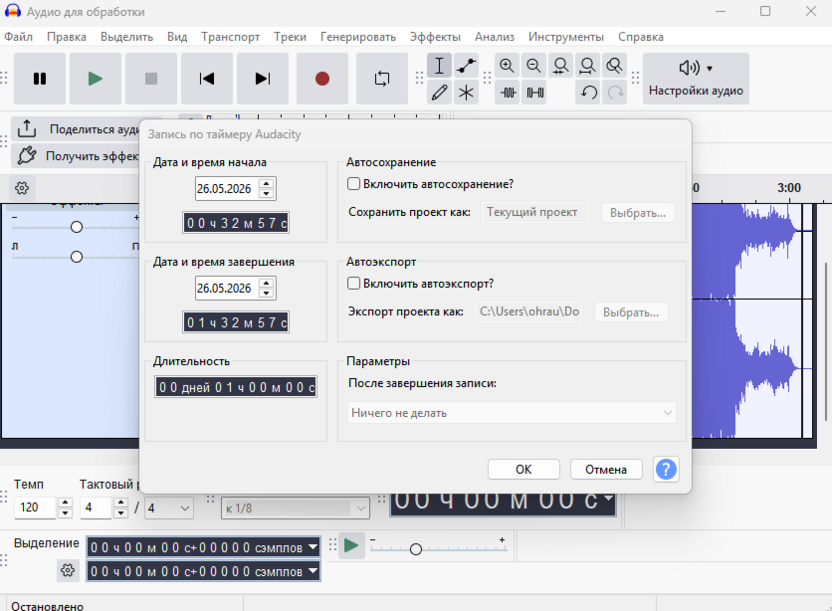Click the Экспорт проекта как path field
Screen dimensions: 832x611
click(x=529, y=312)
